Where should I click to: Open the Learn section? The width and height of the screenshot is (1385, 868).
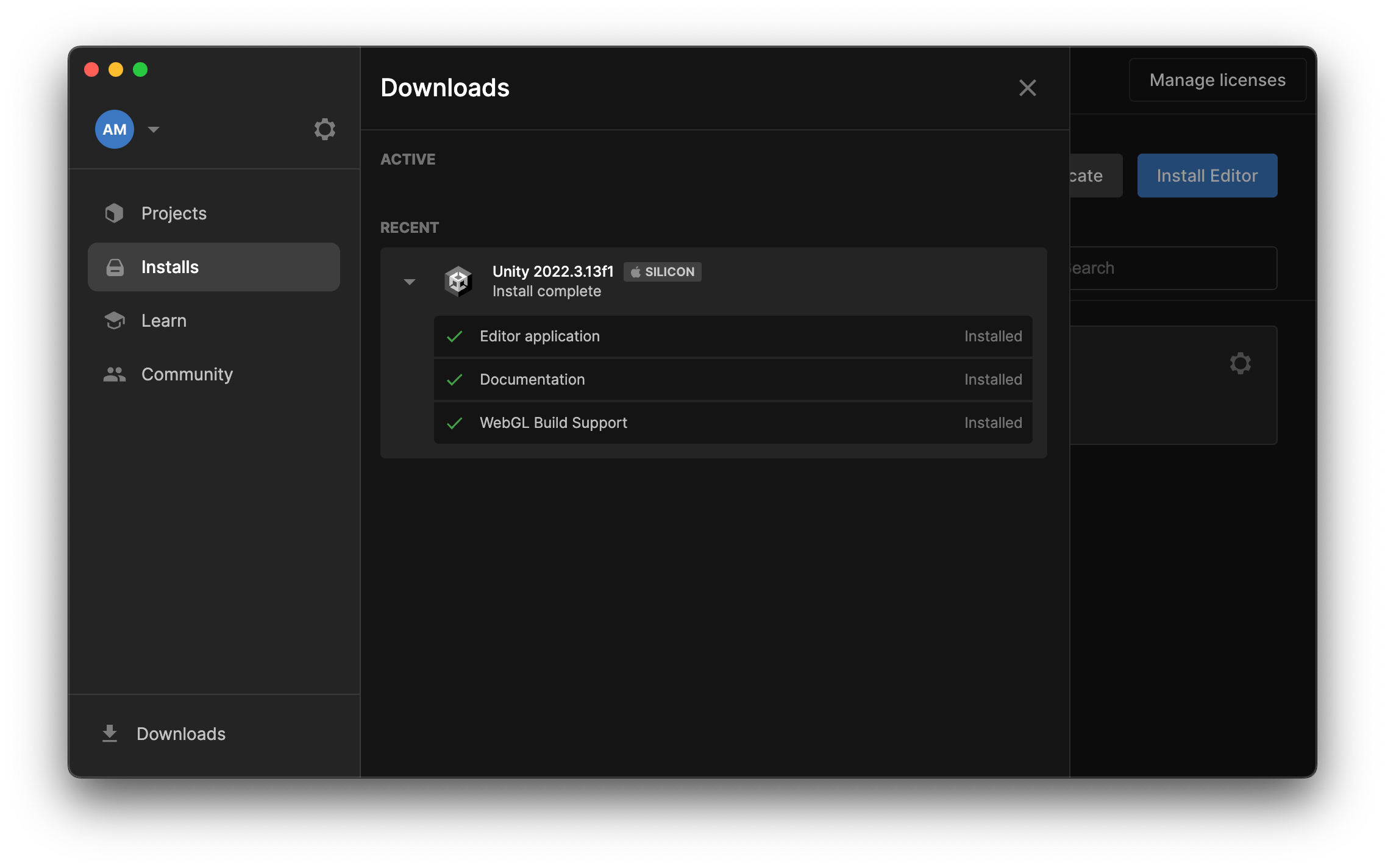pyautogui.click(x=163, y=320)
